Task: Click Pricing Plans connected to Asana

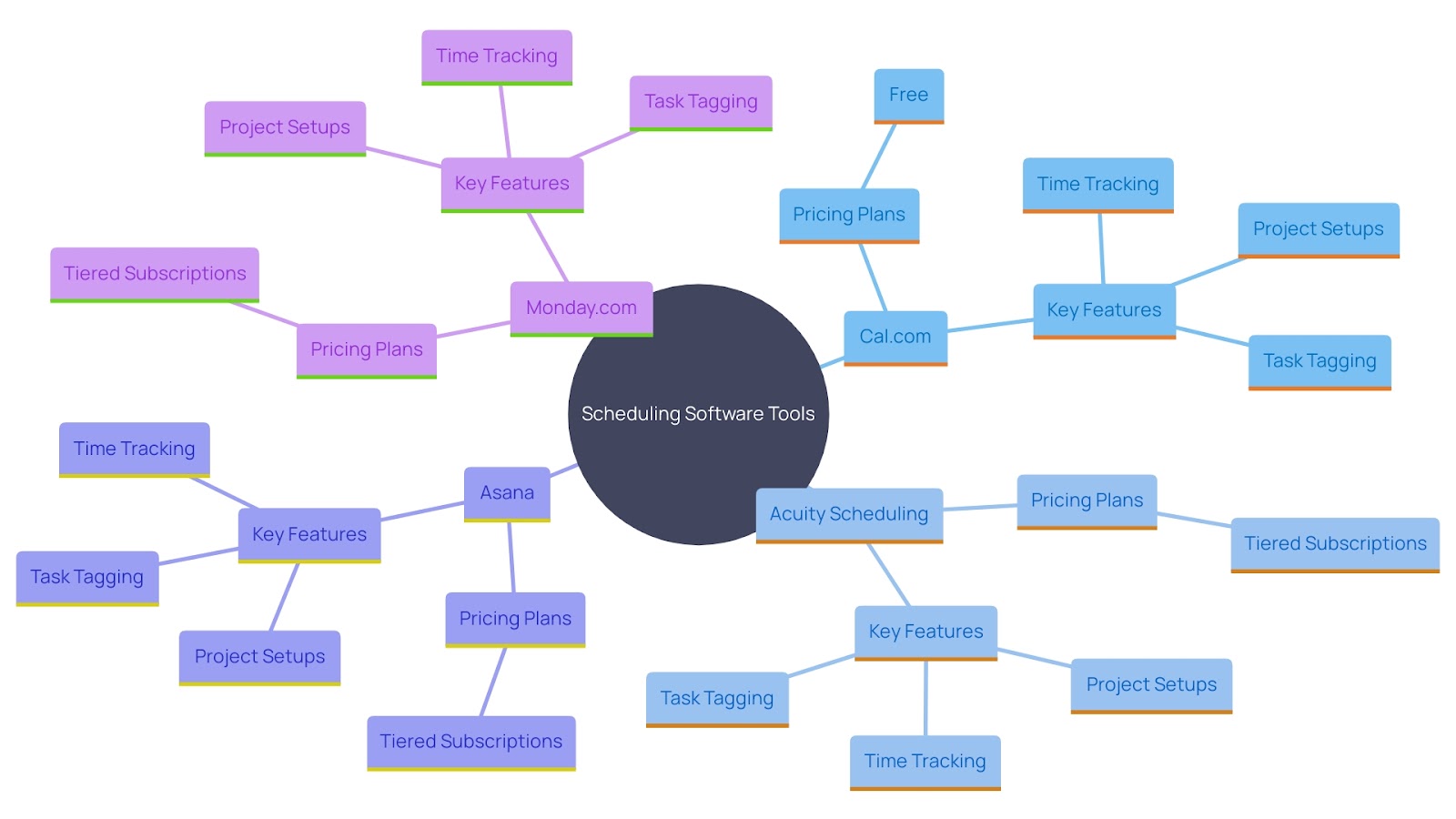Action: [515, 620]
